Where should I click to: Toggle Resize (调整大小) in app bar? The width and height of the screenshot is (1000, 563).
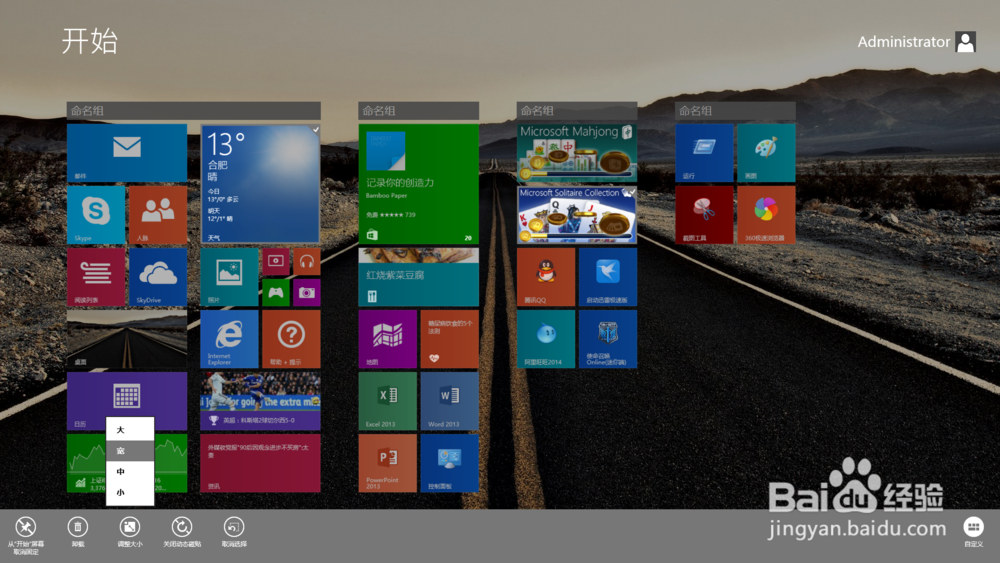129,532
